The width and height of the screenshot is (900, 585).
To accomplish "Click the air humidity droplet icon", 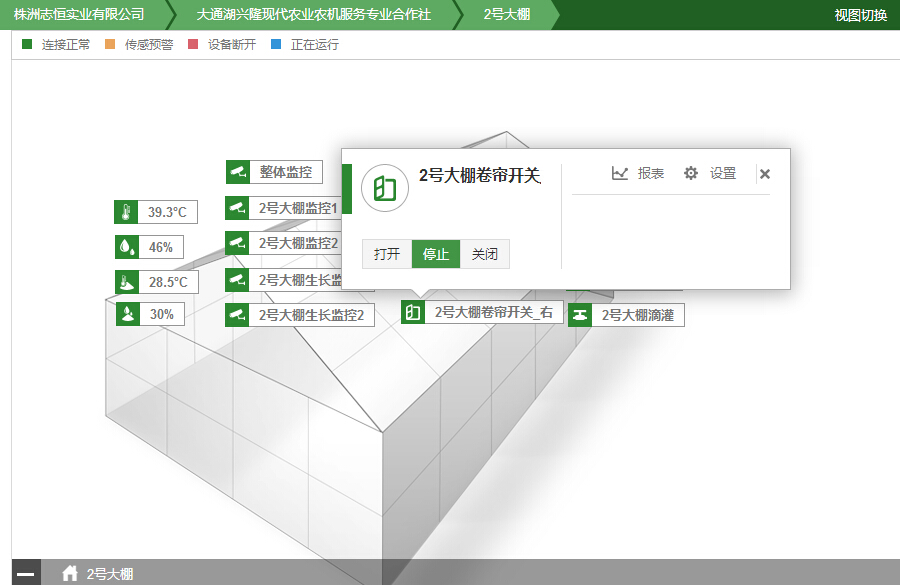I will (x=122, y=246).
